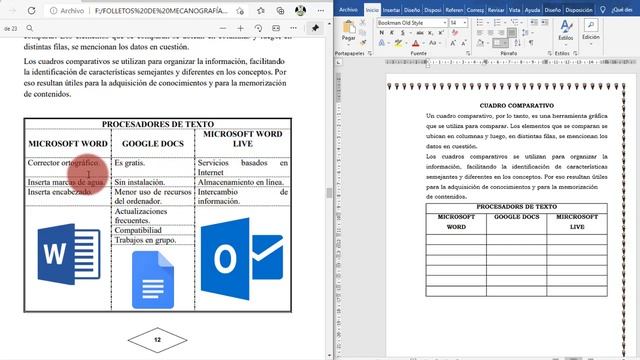
Task: Rotate the PDF page
Action: click(258, 28)
